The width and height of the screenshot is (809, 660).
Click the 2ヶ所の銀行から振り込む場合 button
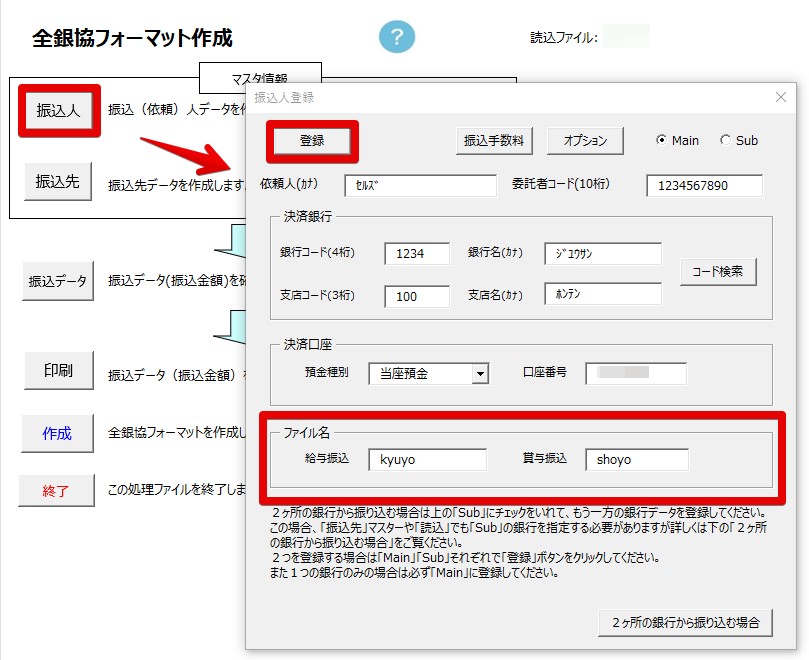pos(686,621)
